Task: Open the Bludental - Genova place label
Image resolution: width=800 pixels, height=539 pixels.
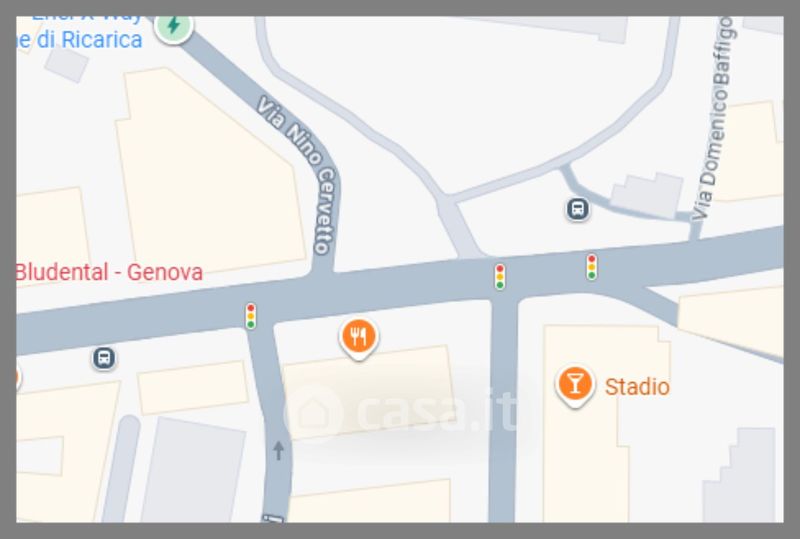Action: point(109,272)
